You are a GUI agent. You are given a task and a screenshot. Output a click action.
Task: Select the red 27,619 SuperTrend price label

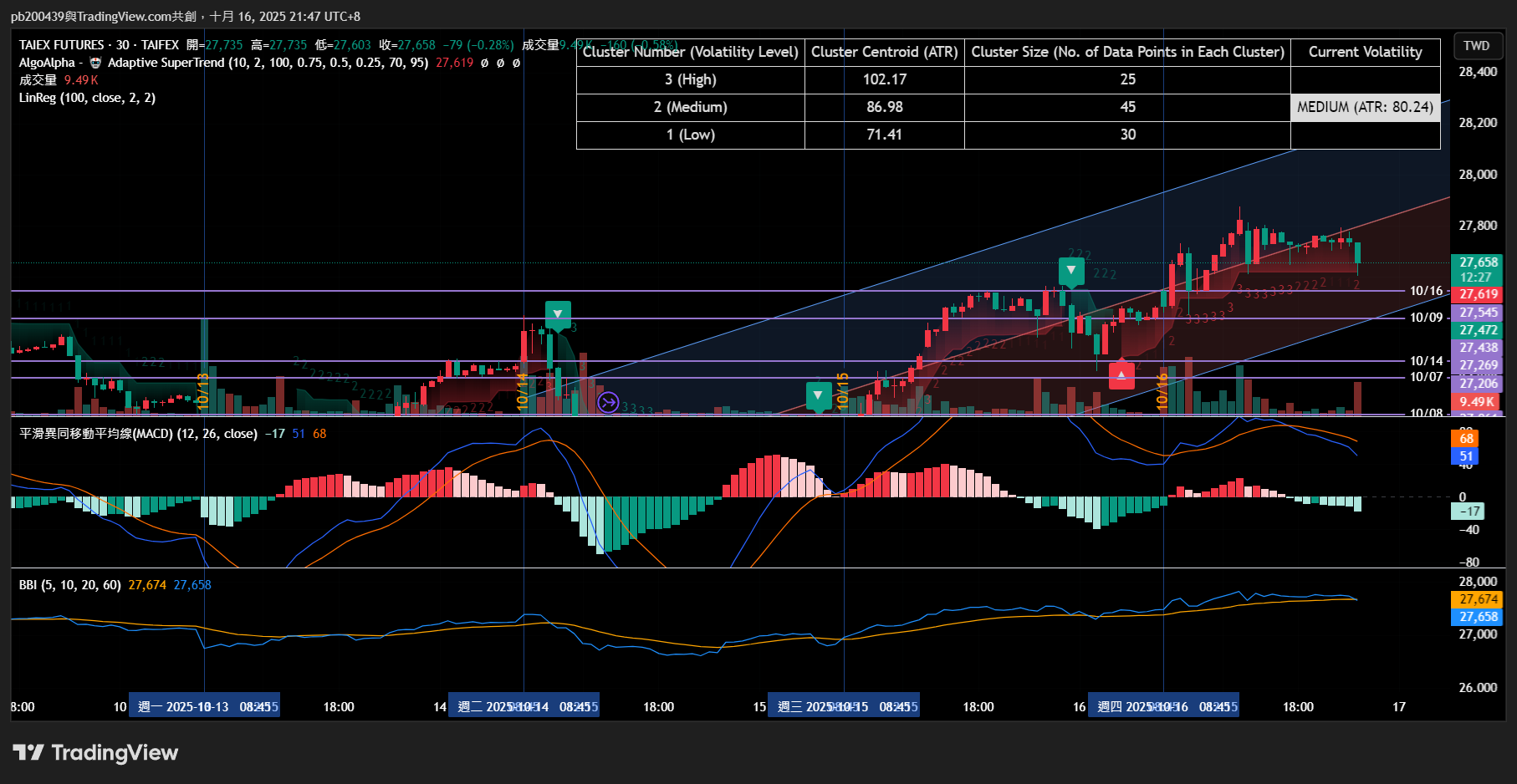pyautogui.click(x=1479, y=294)
